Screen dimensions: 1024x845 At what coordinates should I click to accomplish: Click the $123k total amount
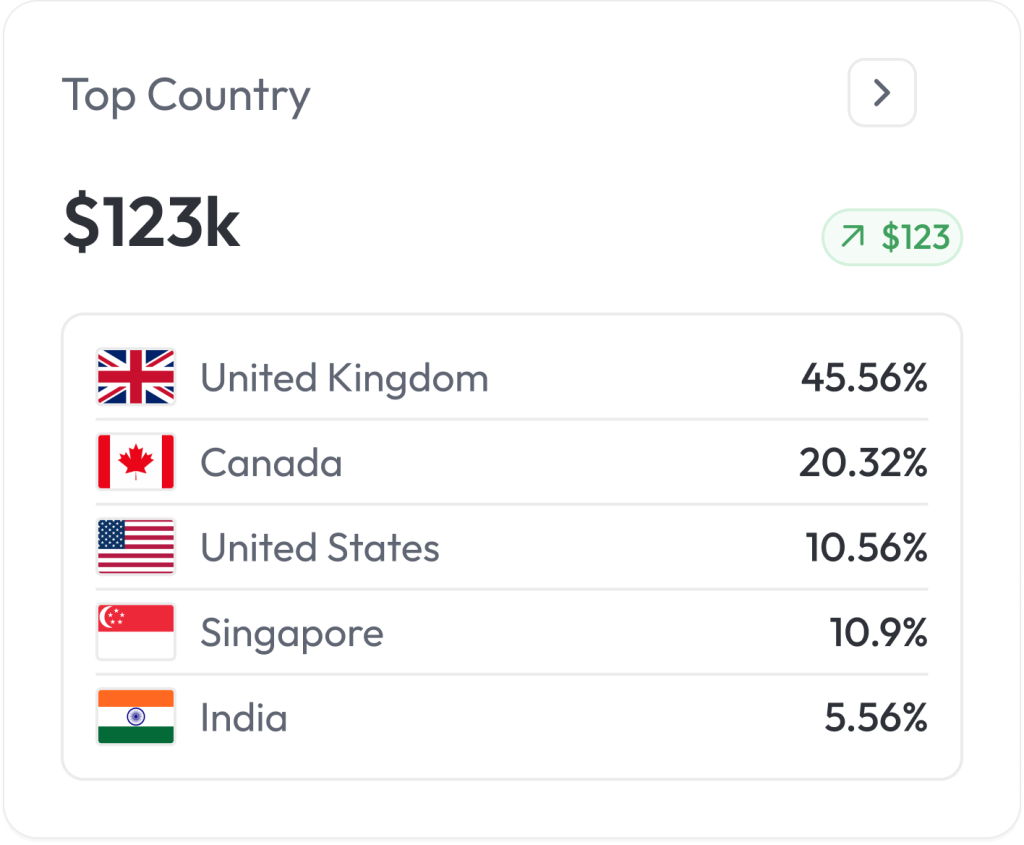tap(152, 224)
